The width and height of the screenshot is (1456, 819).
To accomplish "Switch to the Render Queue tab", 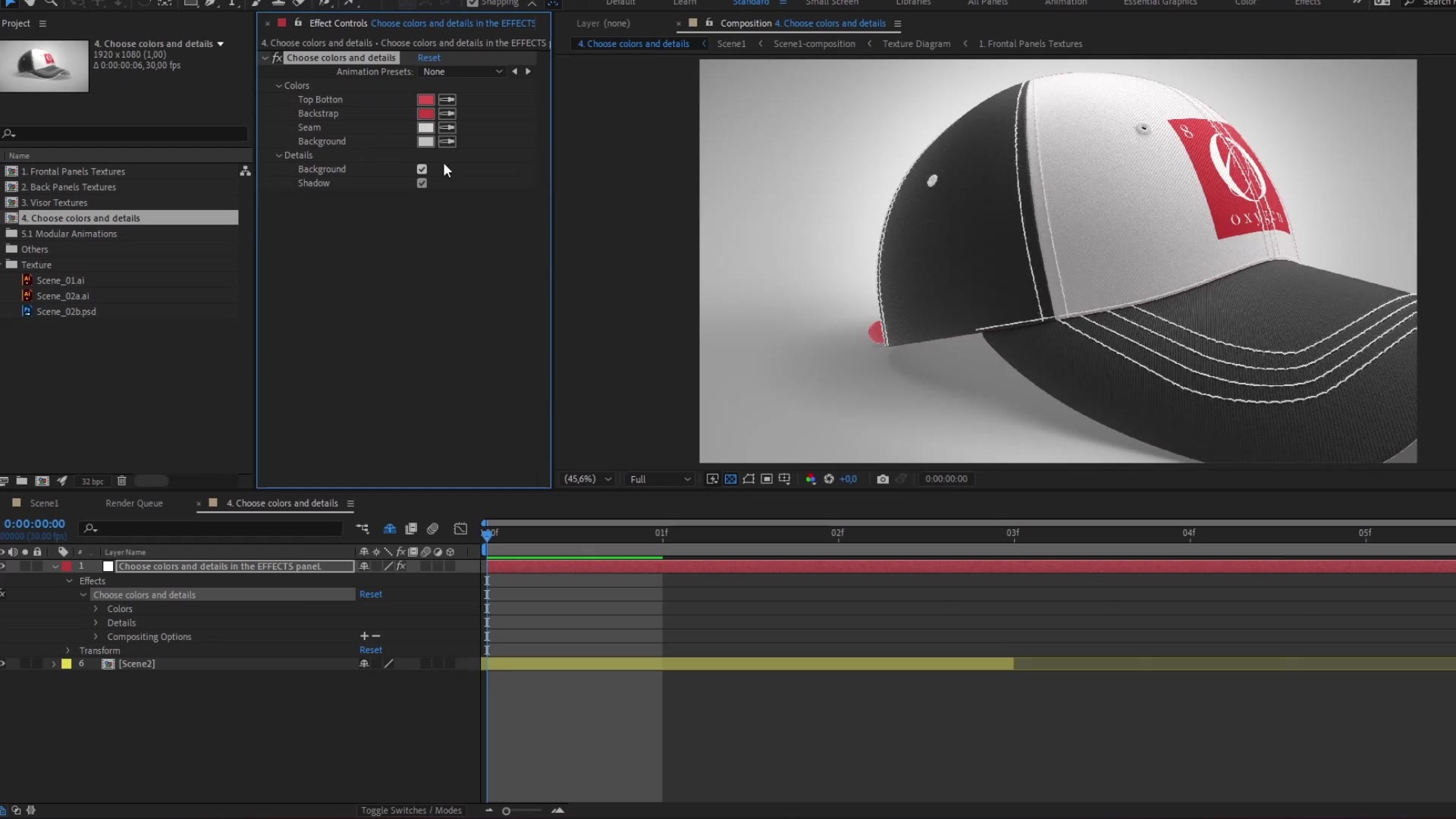I will [x=133, y=503].
